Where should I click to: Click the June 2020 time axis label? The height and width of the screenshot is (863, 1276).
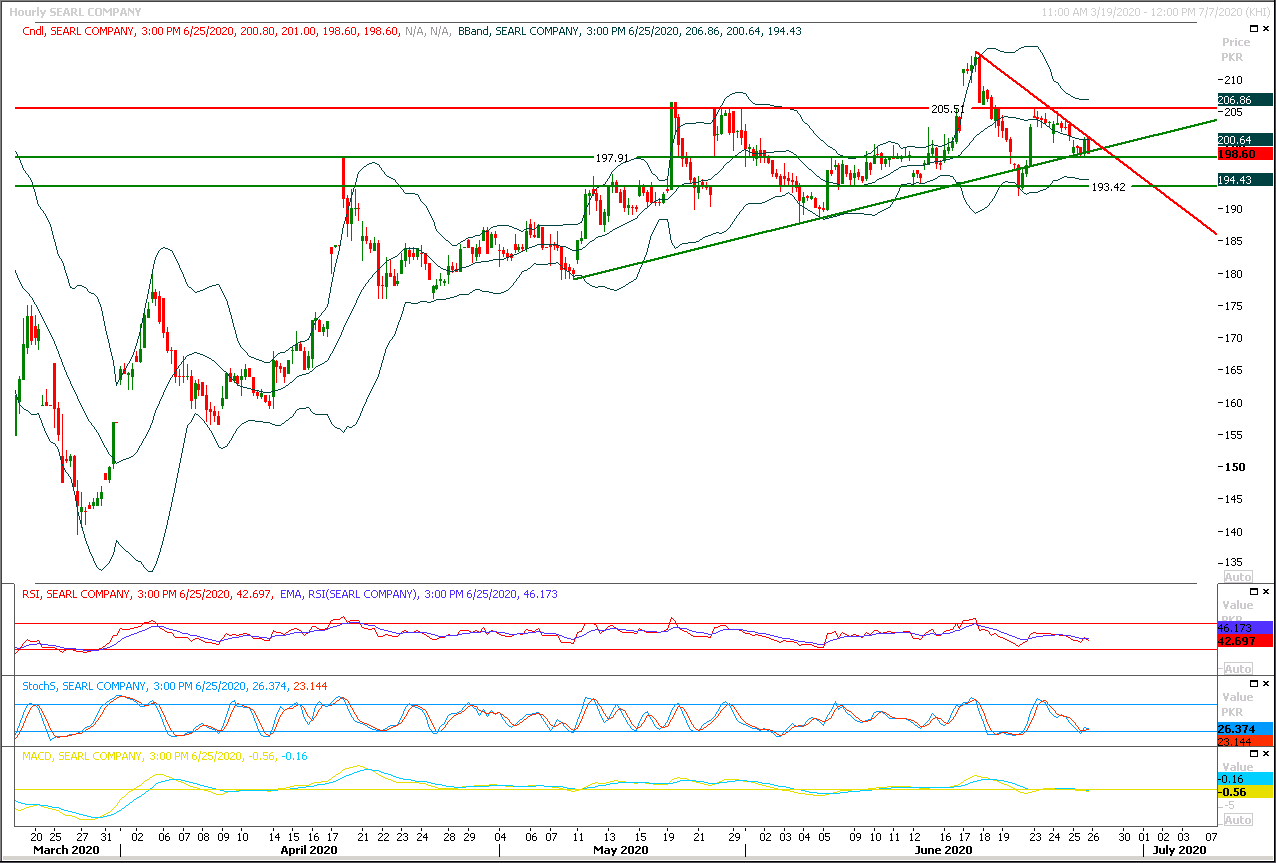point(944,850)
